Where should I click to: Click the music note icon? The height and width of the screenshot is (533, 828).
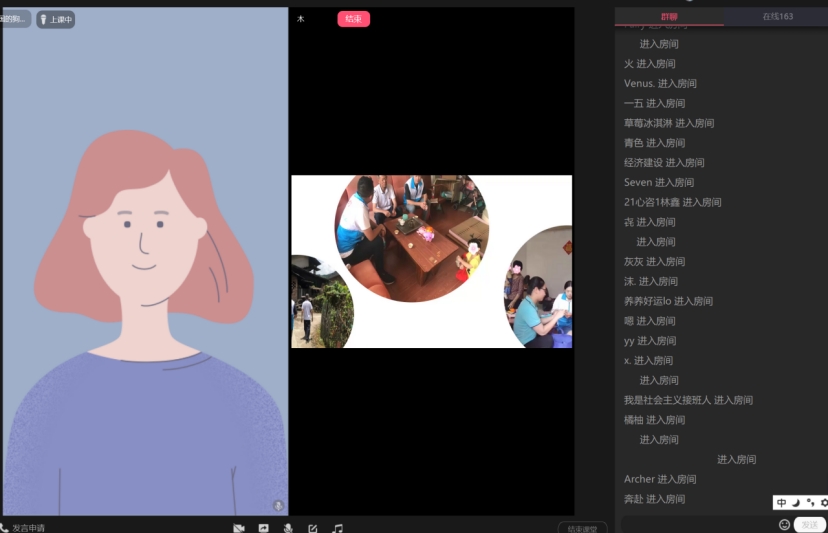(x=338, y=528)
